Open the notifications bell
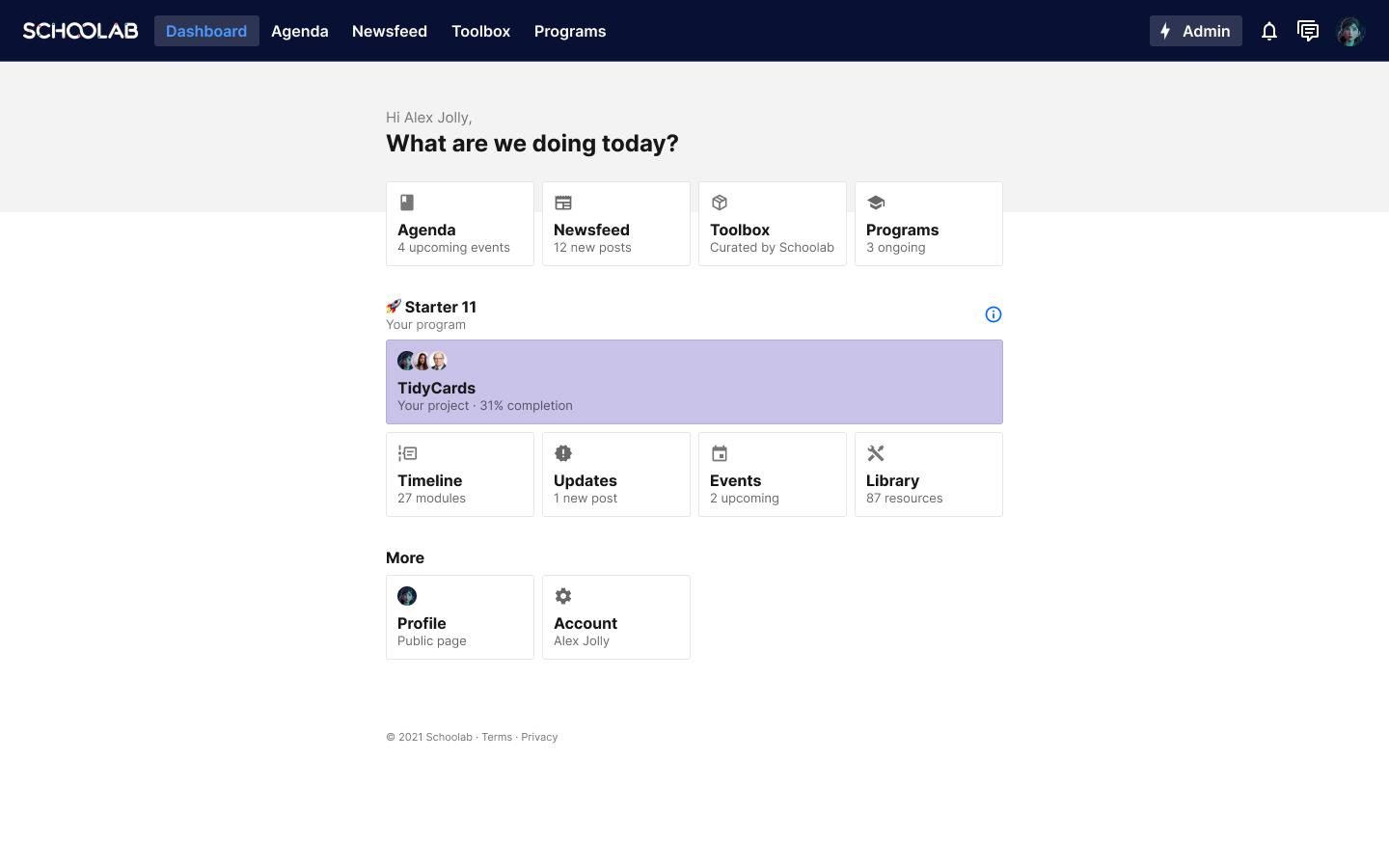 [x=1269, y=31]
